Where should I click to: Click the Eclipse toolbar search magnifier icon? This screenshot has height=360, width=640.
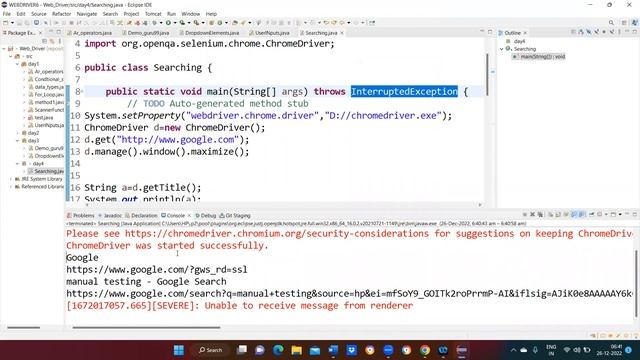click(x=611, y=23)
